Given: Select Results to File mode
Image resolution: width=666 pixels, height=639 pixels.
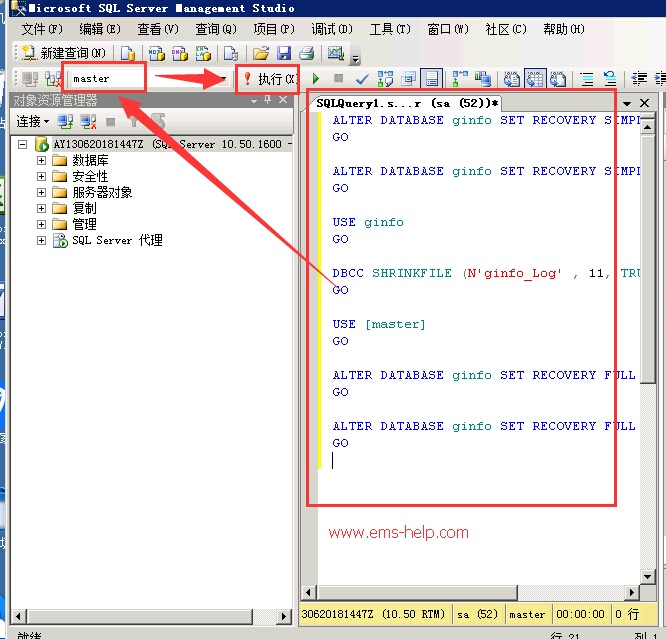Looking at the screenshot, I should [x=558, y=79].
